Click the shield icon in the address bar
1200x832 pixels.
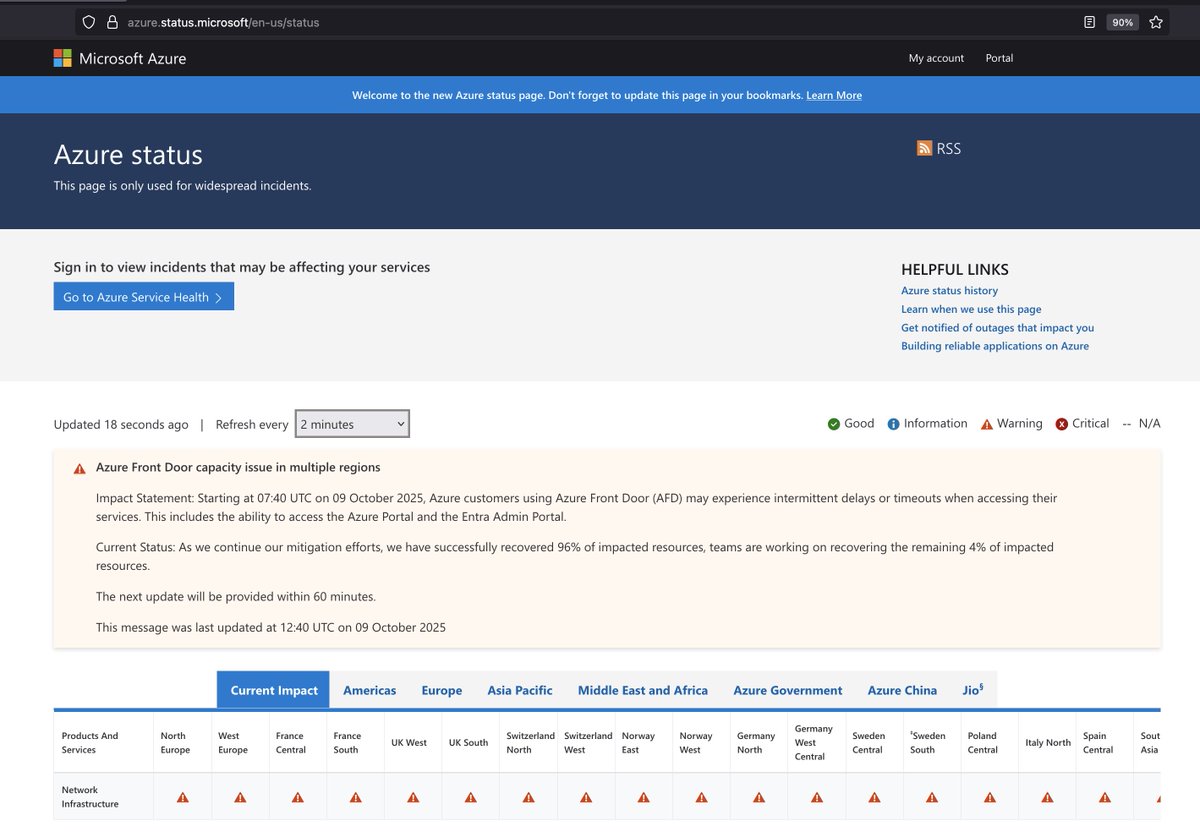tap(89, 21)
